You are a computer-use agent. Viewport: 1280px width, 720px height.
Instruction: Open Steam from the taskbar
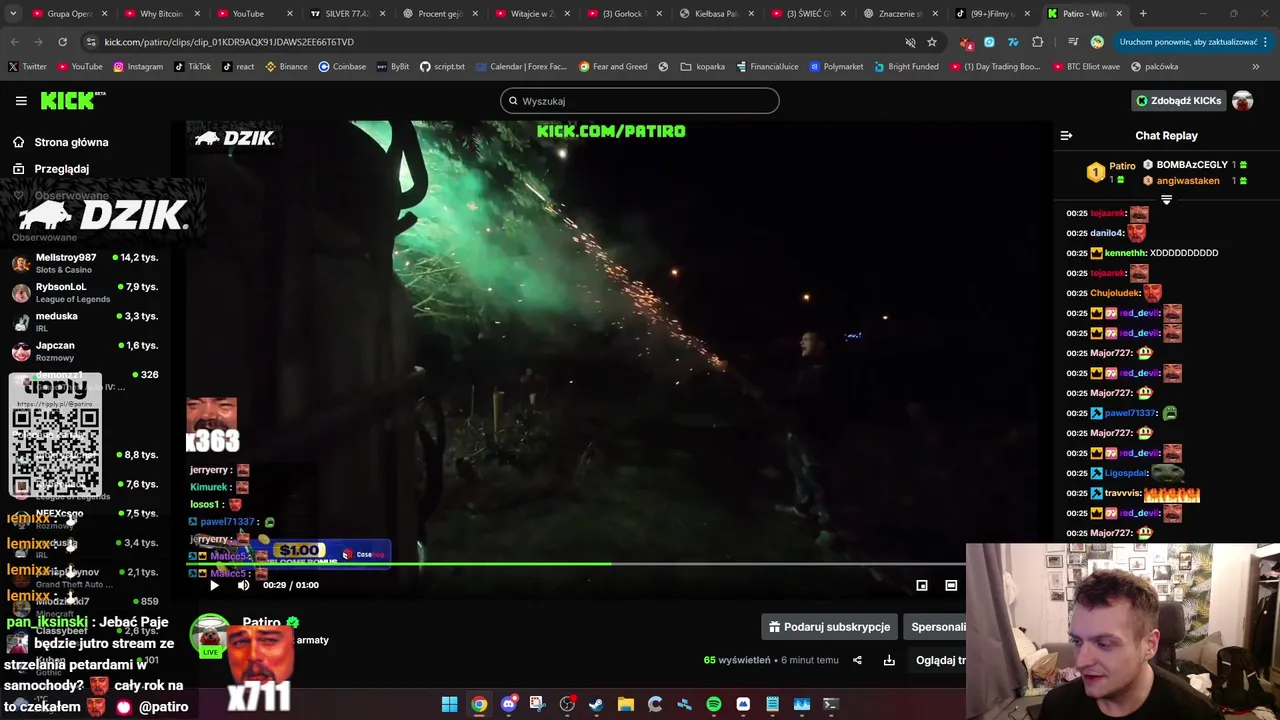tap(596, 704)
